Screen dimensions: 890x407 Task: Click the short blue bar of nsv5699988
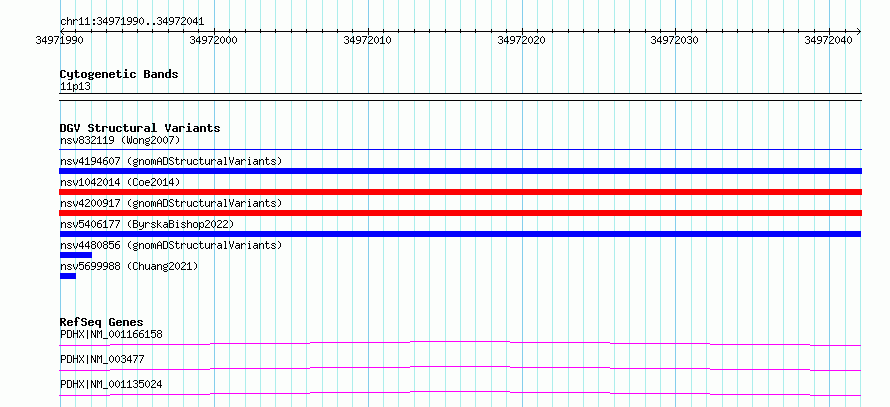coord(68,276)
